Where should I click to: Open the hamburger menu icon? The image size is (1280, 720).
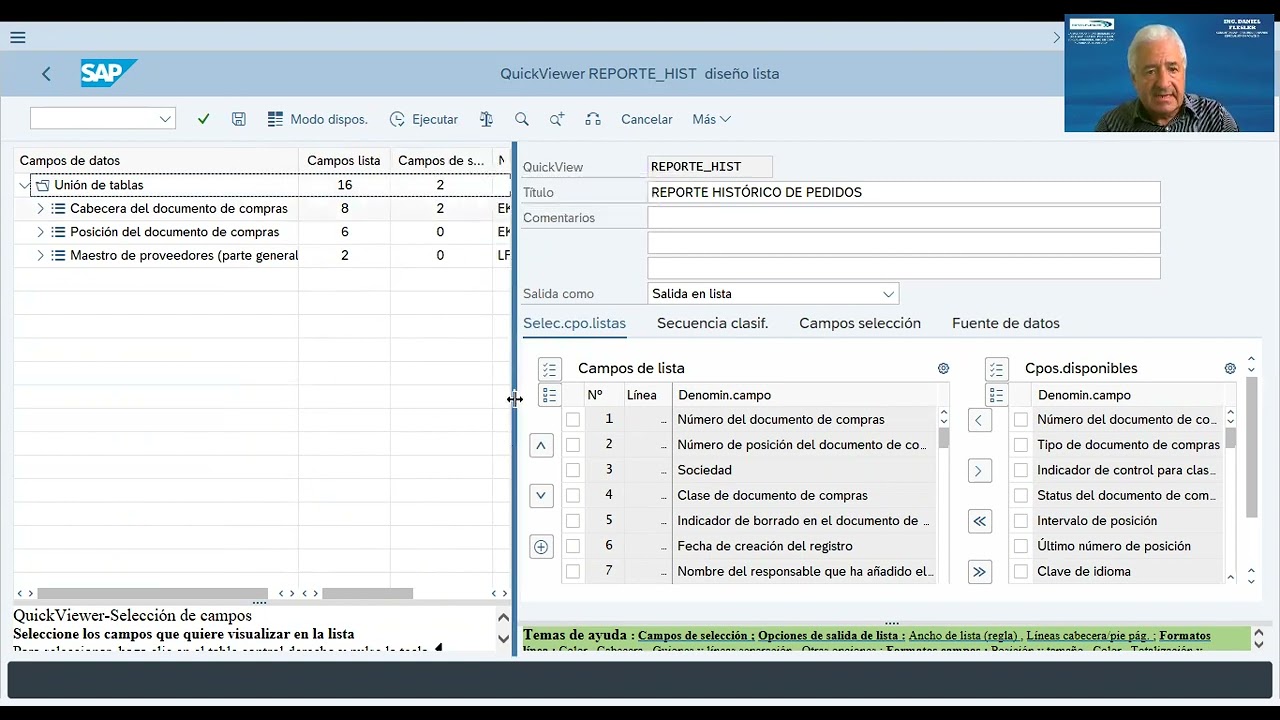pyautogui.click(x=18, y=38)
